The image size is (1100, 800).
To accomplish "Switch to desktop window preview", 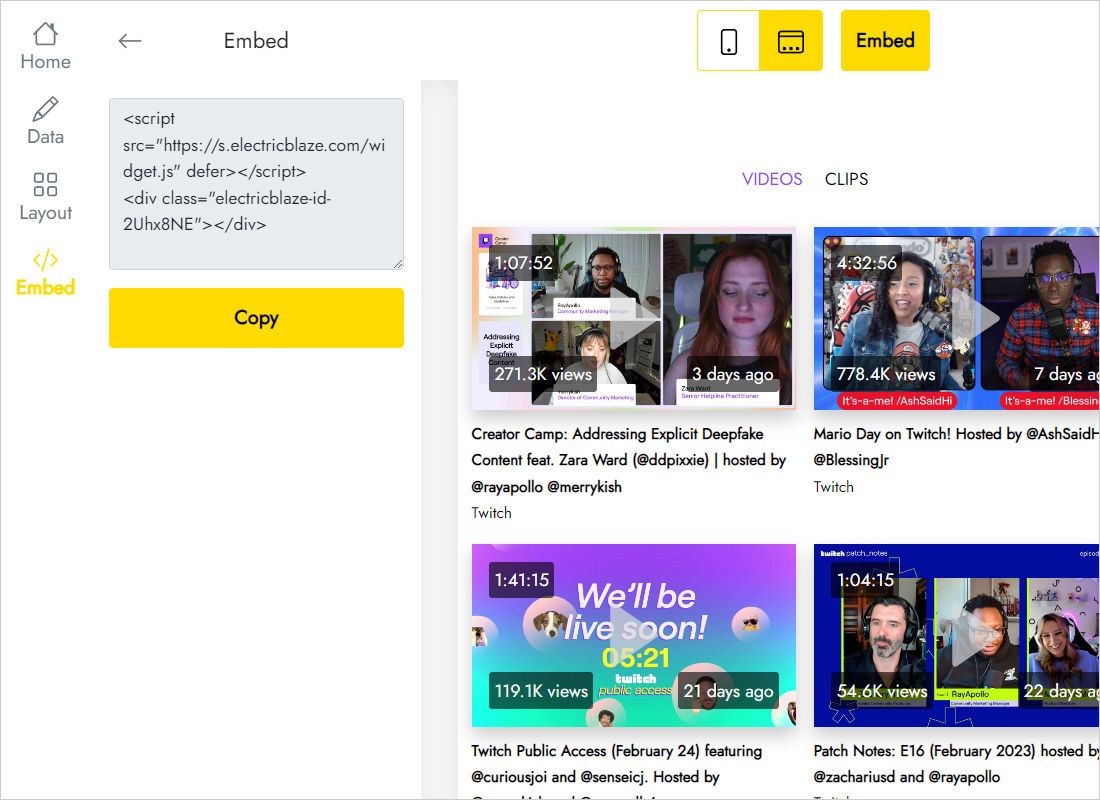I will 791,41.
